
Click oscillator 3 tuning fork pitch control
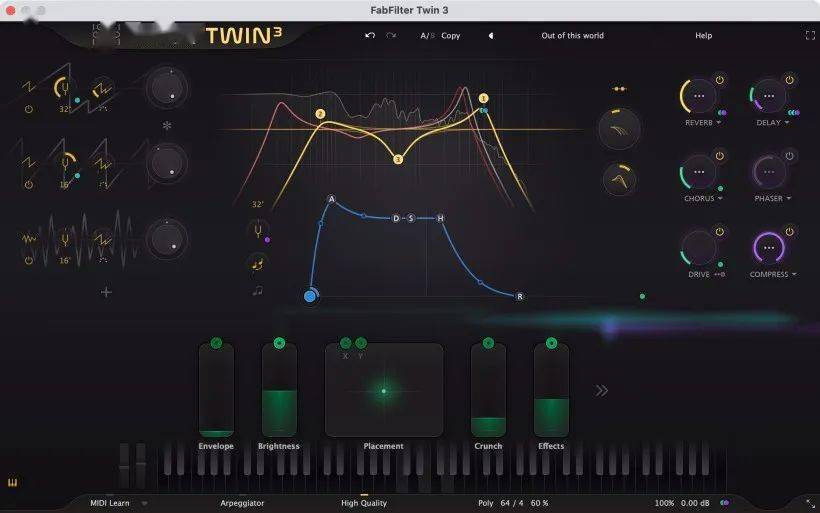pyautogui.click(x=65, y=240)
